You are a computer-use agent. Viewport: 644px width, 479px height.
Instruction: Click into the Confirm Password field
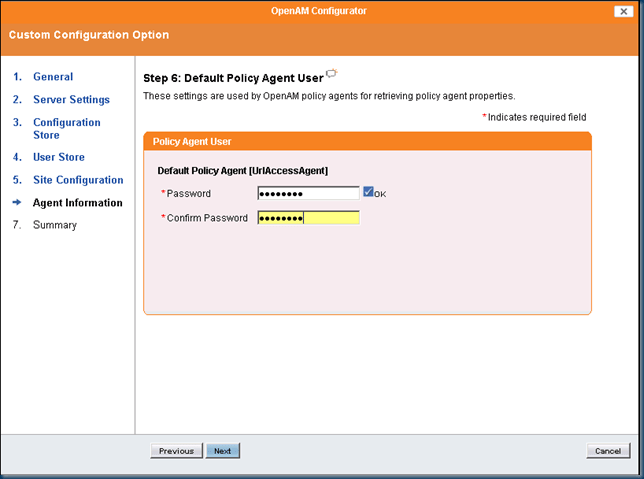click(x=308, y=217)
